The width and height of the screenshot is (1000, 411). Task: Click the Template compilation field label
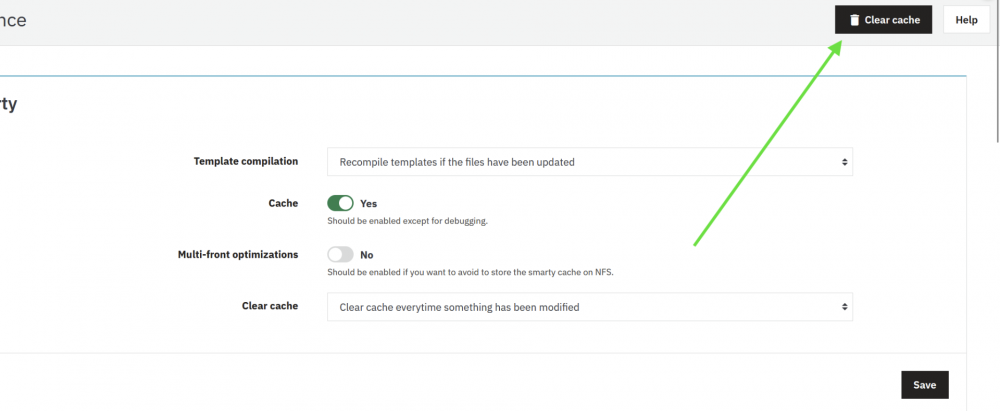245,162
